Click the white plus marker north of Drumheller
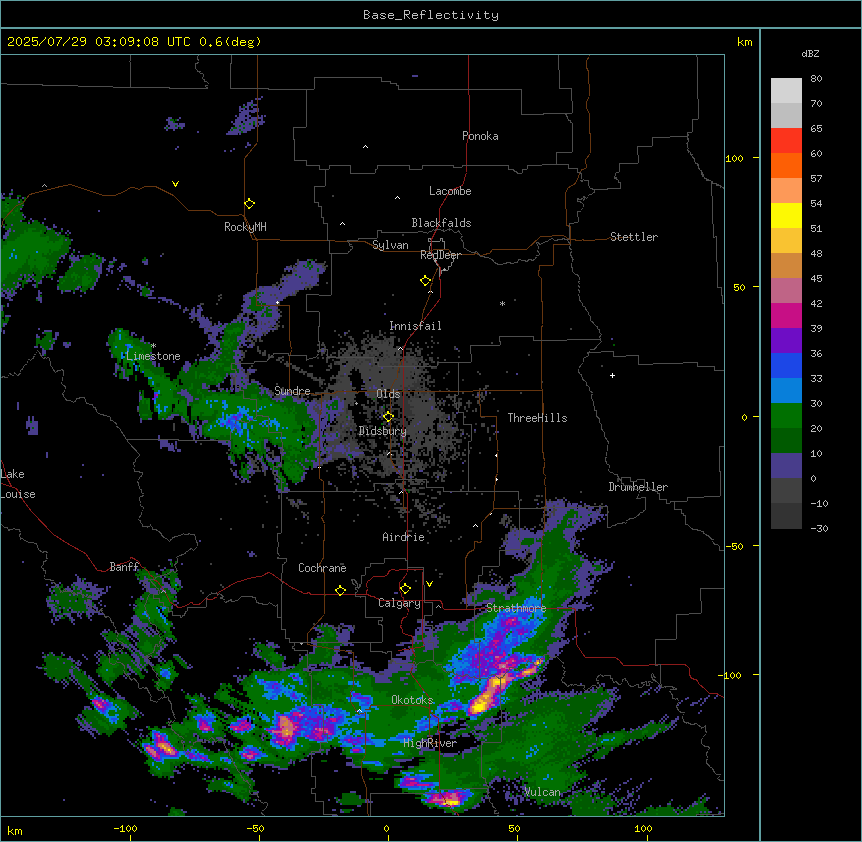This screenshot has height=842, width=862. coord(612,375)
